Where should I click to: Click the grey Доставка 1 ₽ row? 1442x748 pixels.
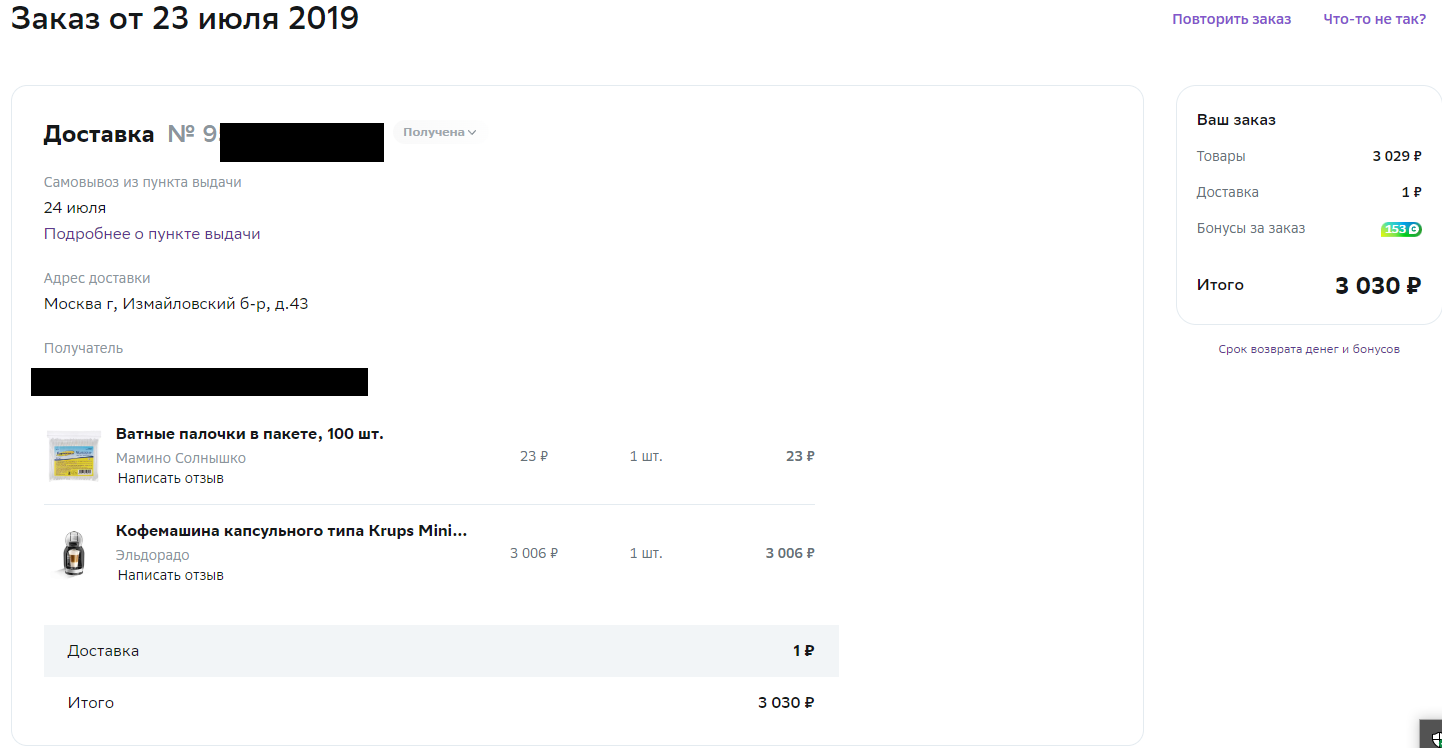pos(441,651)
